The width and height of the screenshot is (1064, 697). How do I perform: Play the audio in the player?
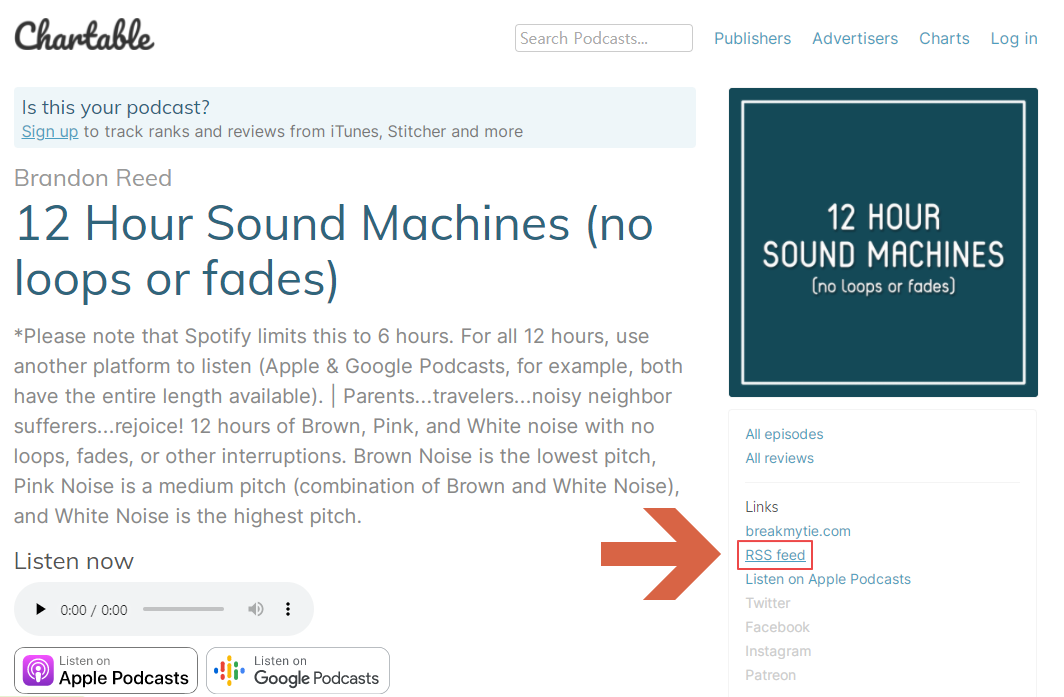coord(40,609)
